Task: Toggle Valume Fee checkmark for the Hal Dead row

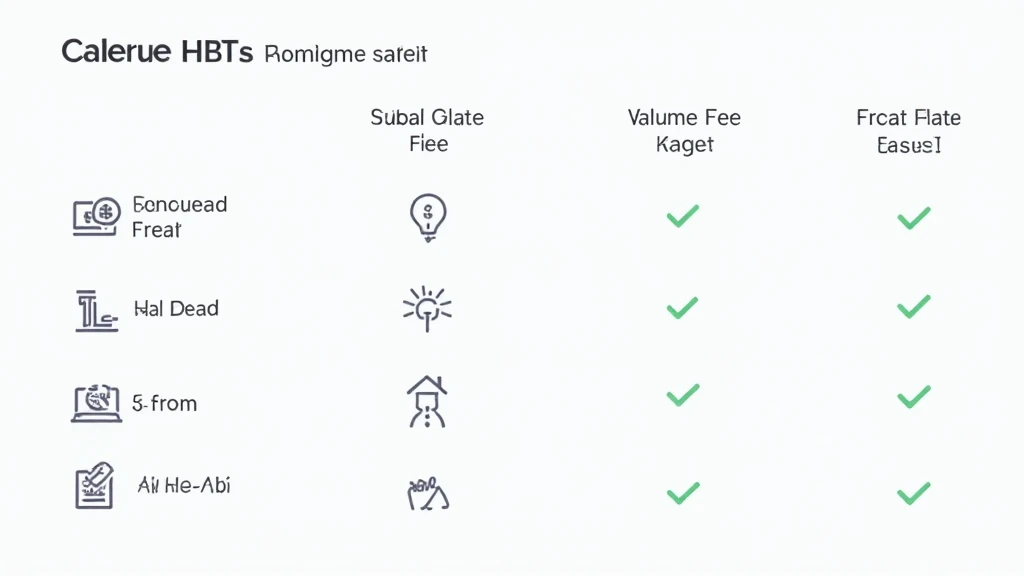Action: [682, 308]
